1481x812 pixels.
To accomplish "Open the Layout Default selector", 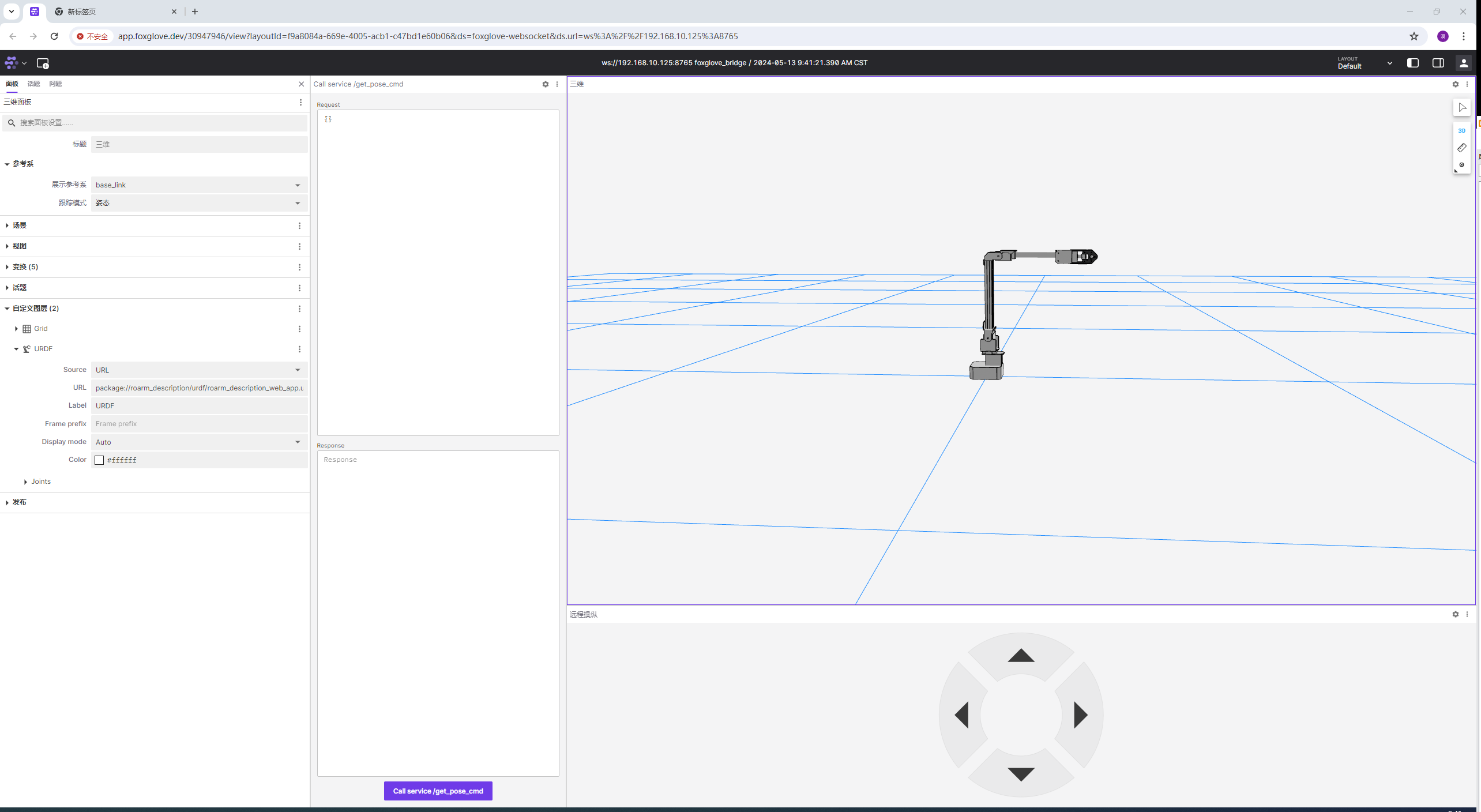I will (x=1364, y=63).
